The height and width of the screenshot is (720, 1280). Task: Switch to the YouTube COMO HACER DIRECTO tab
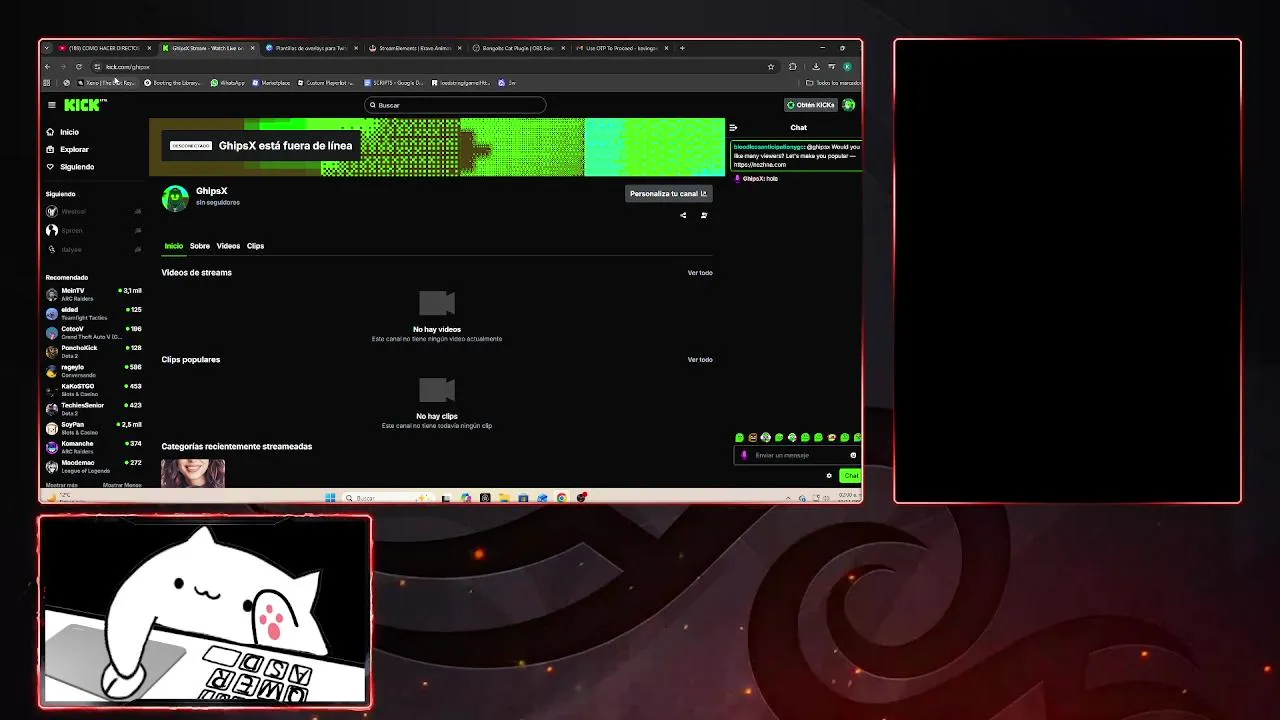point(104,48)
